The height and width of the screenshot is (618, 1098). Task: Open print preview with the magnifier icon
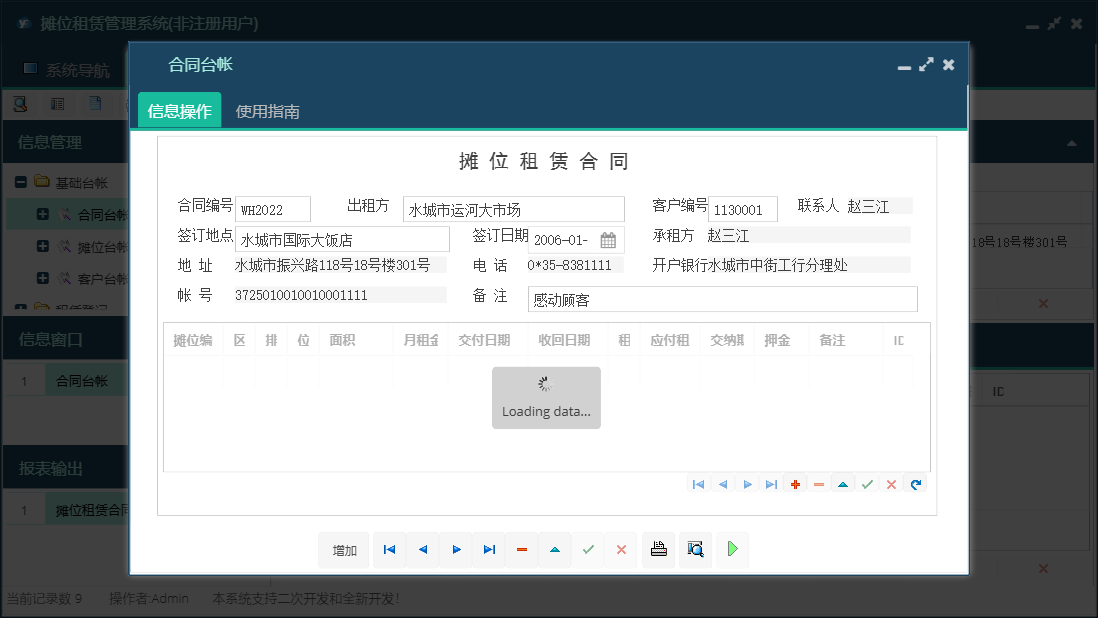[695, 549]
